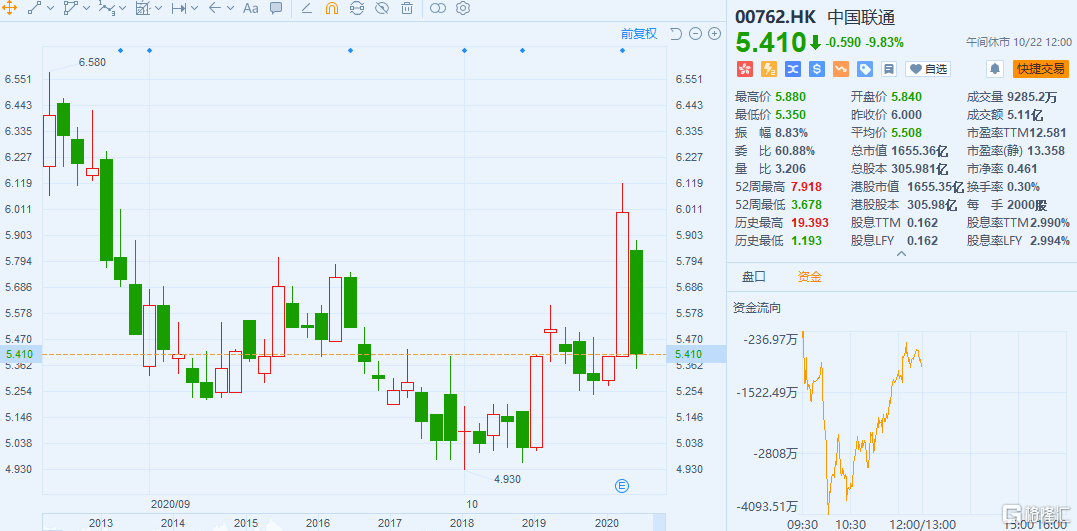Toggle hide drawings eye icon
The image size is (1077, 531).
point(382,8)
